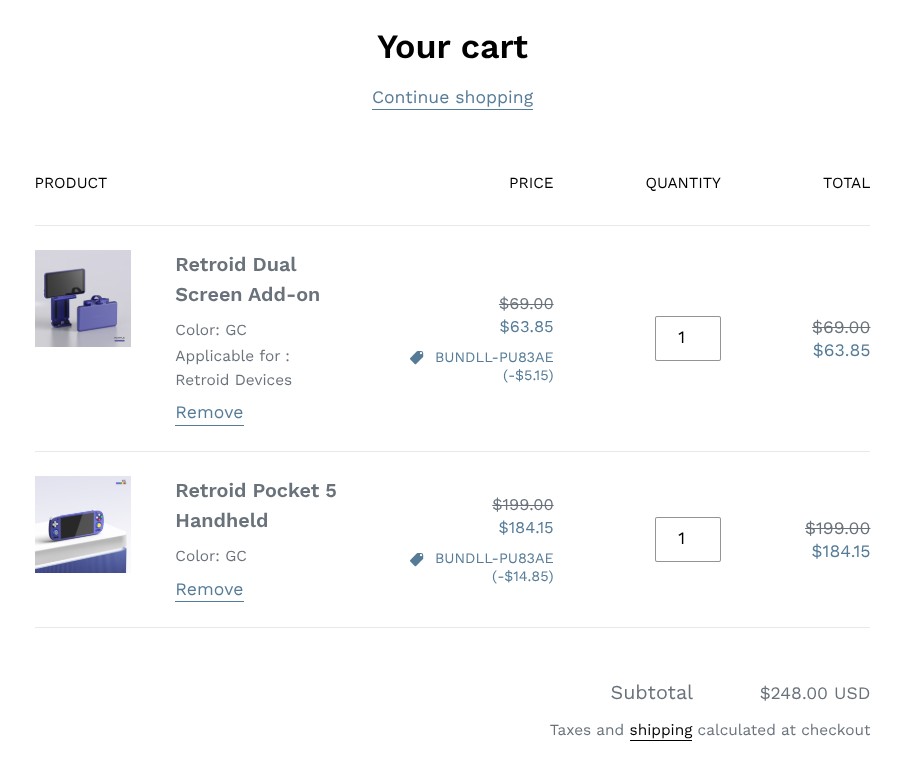Click the BUNDLL-PU83AE code under the $63.85 price
The width and height of the screenshot is (917, 766).
click(494, 357)
